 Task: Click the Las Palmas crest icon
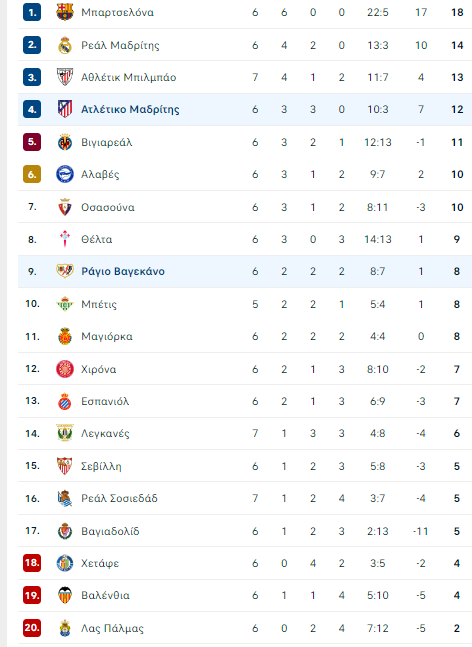[x=65, y=628]
